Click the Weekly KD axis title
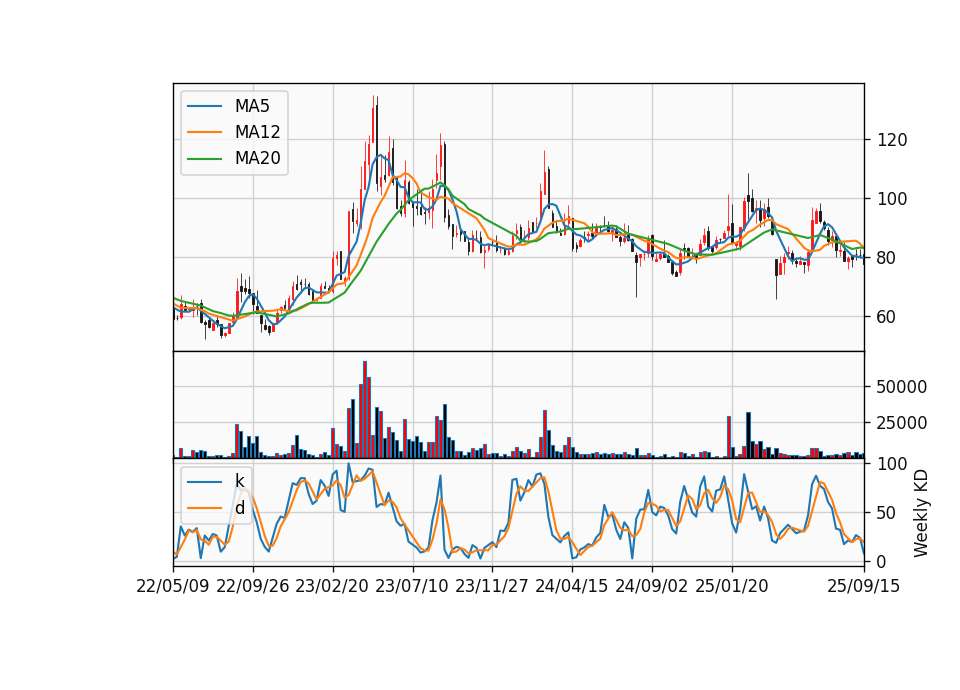This screenshot has height=690, width=960. click(921, 514)
